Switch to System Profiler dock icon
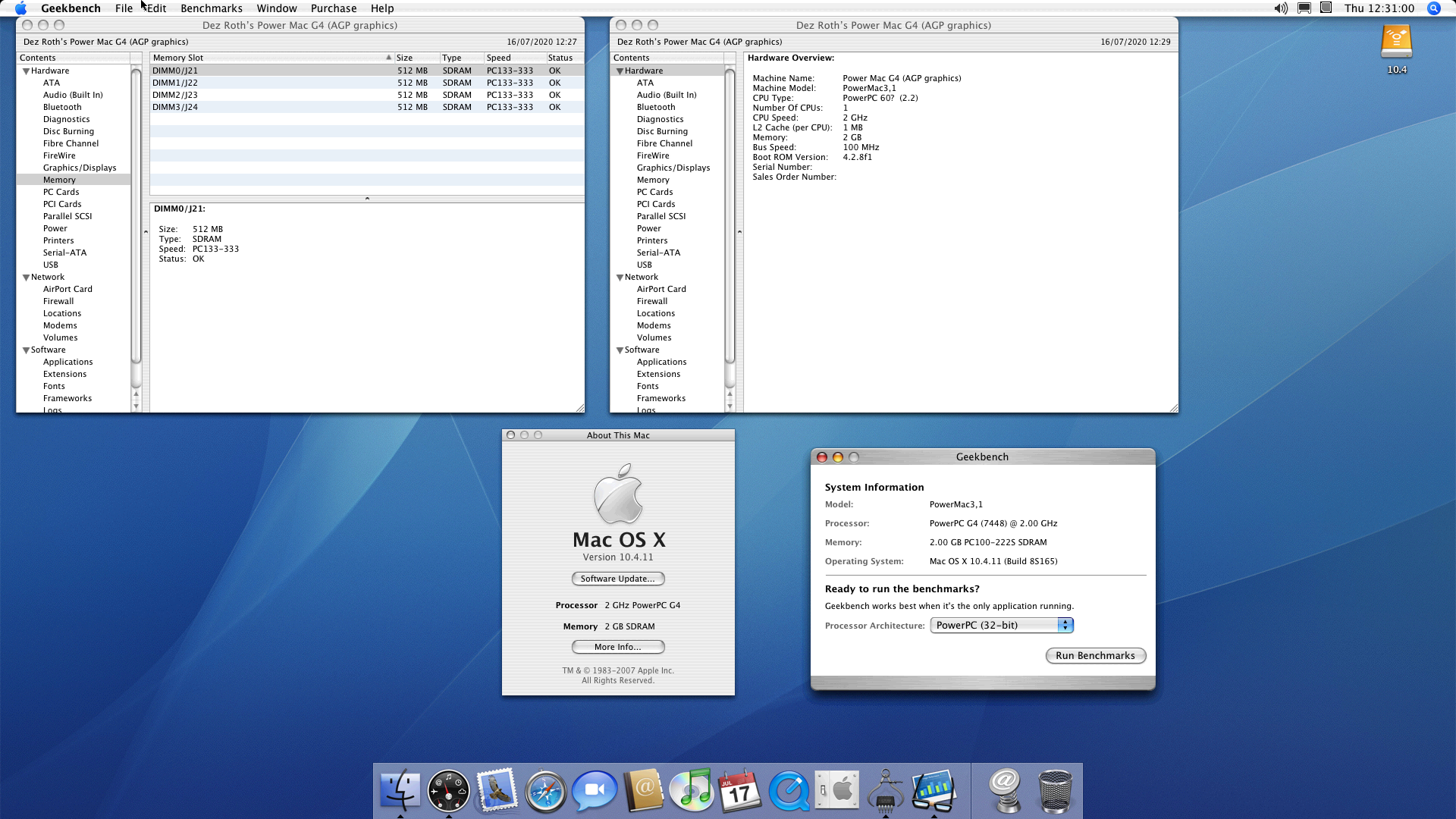This screenshot has width=1456, height=819. tap(885, 790)
